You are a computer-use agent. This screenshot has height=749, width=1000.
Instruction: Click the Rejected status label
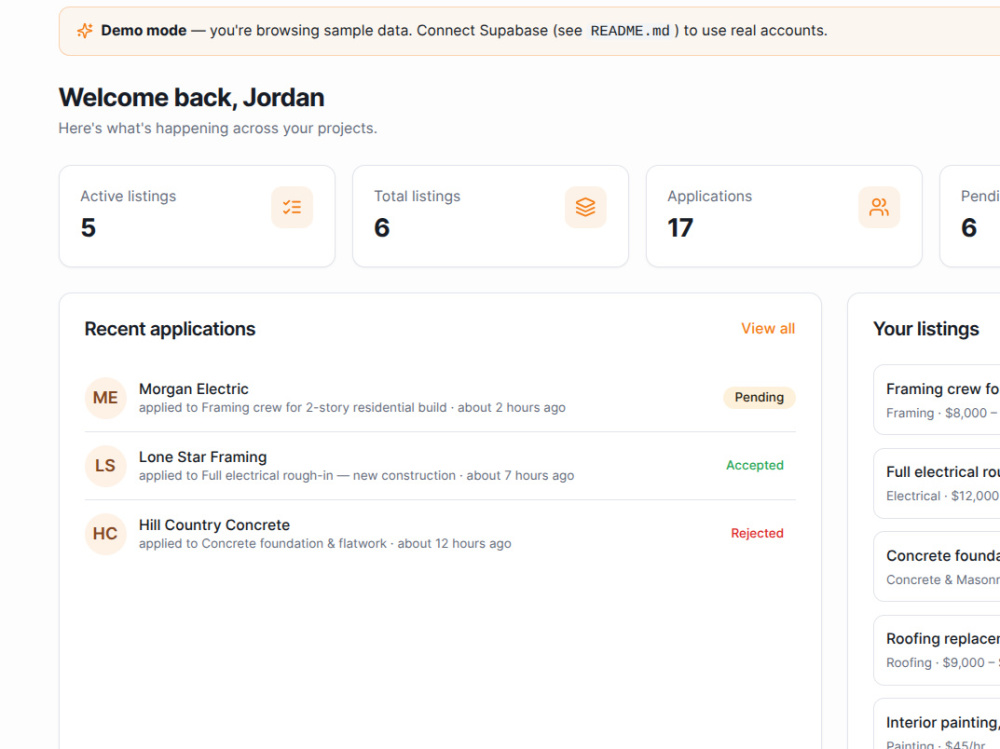pos(757,533)
